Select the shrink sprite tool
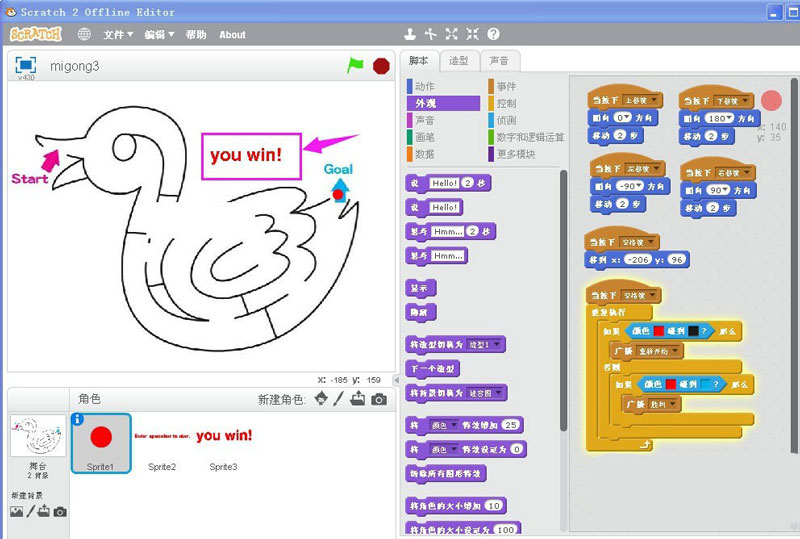 (472, 34)
